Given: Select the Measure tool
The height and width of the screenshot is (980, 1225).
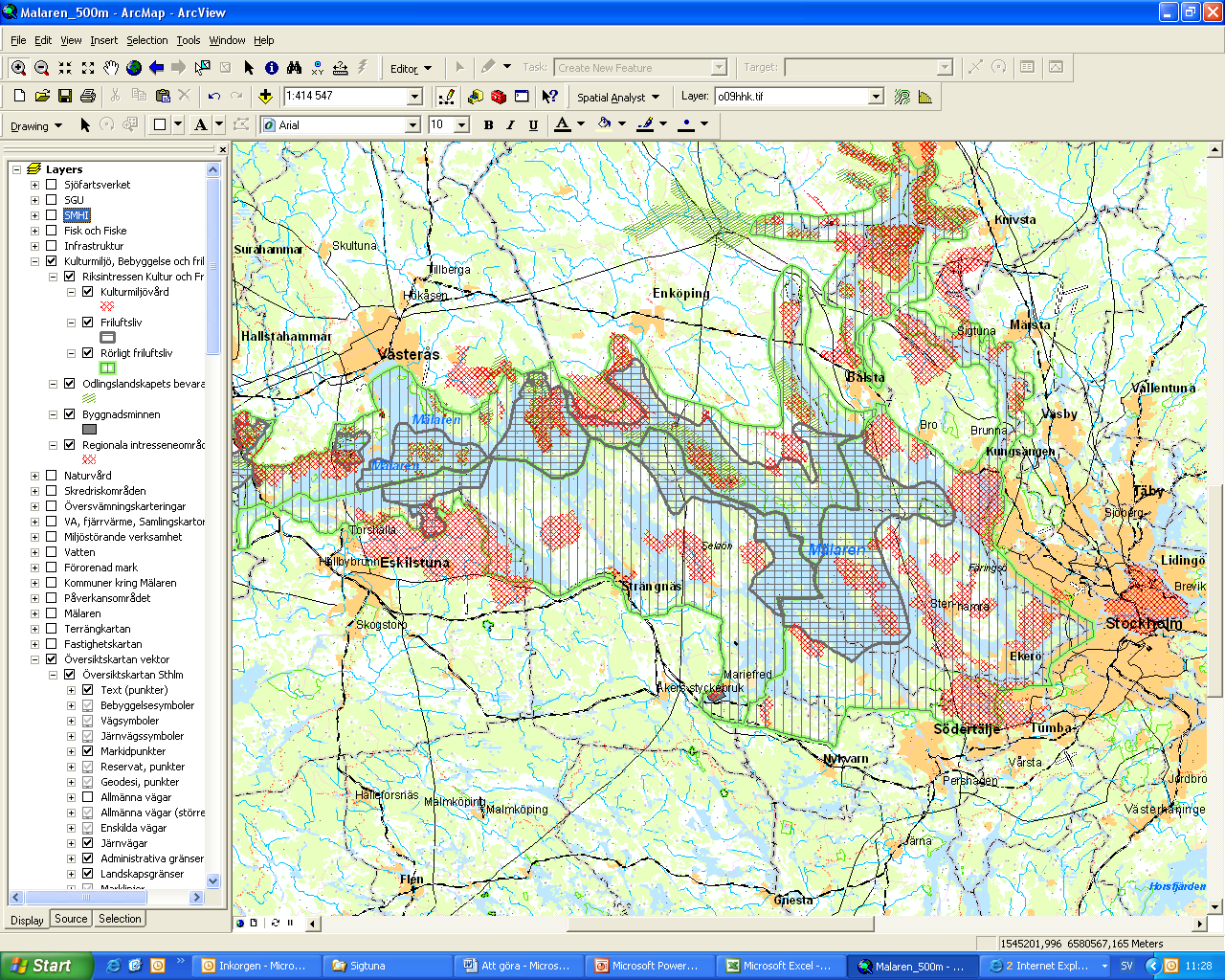Looking at the screenshot, I should (x=340, y=68).
